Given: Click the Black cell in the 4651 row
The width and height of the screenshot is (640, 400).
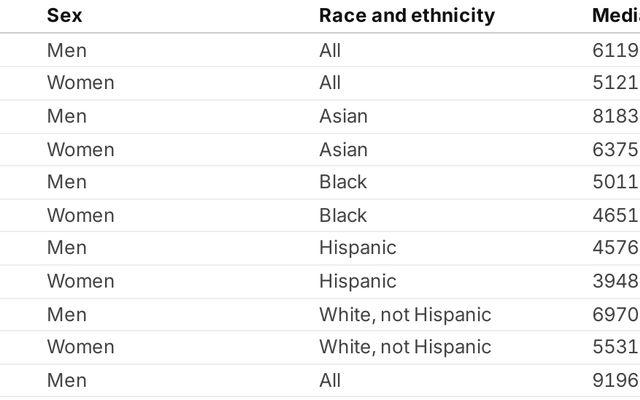Looking at the screenshot, I should (x=343, y=215).
